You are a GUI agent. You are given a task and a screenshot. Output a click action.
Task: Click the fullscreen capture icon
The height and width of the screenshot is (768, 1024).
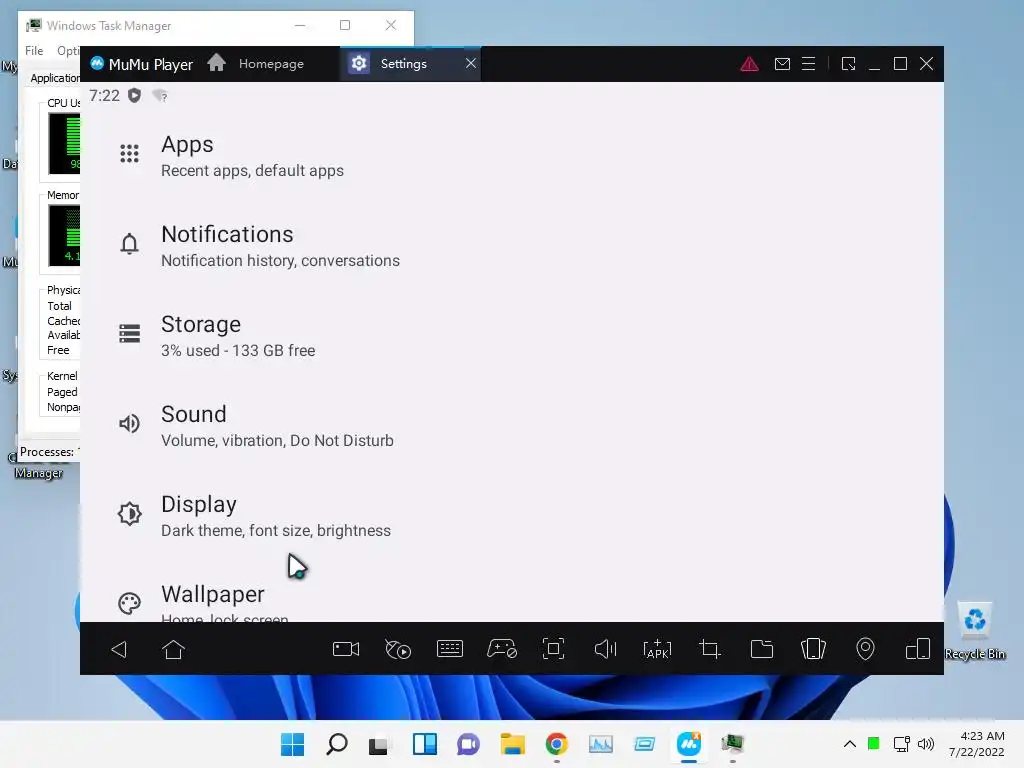coord(554,649)
